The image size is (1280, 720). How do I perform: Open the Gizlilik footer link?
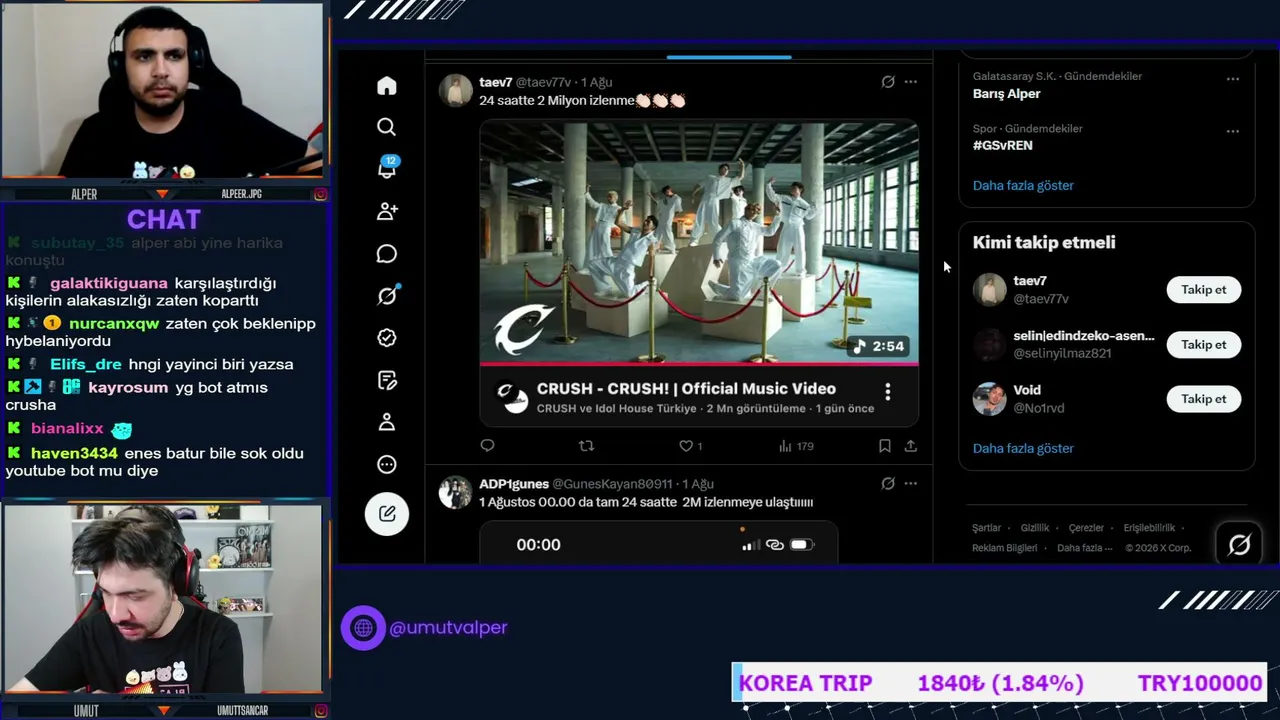(1035, 528)
